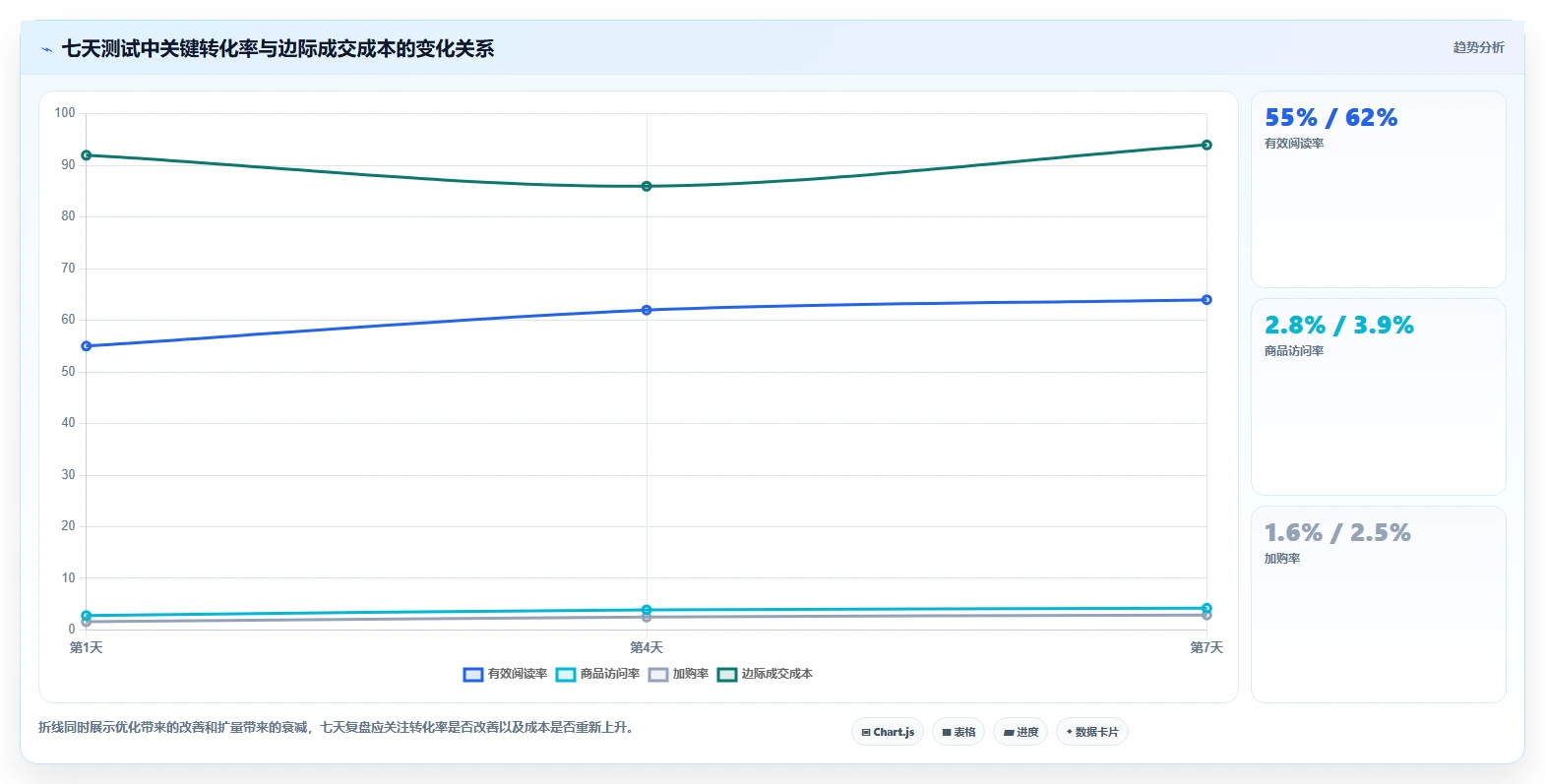The image size is (1545, 784).
Task: Click the grey 加购率 data point at 第7天
Action: coord(1206,616)
